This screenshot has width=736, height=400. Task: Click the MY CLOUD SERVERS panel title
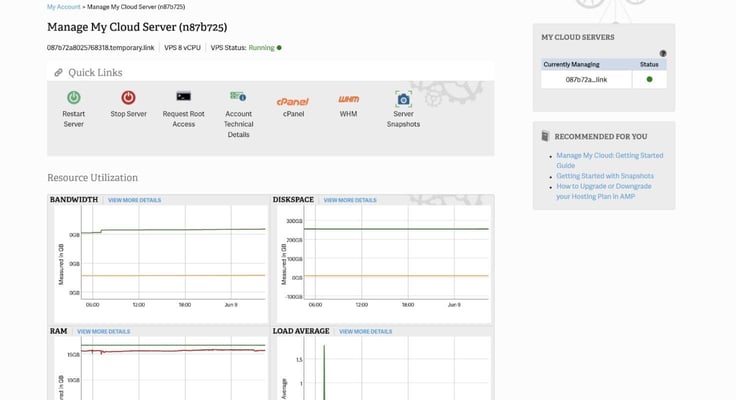click(x=578, y=37)
